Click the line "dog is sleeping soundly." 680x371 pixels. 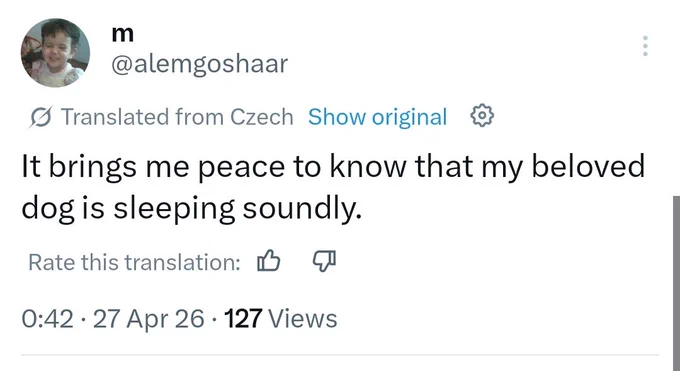coord(191,209)
